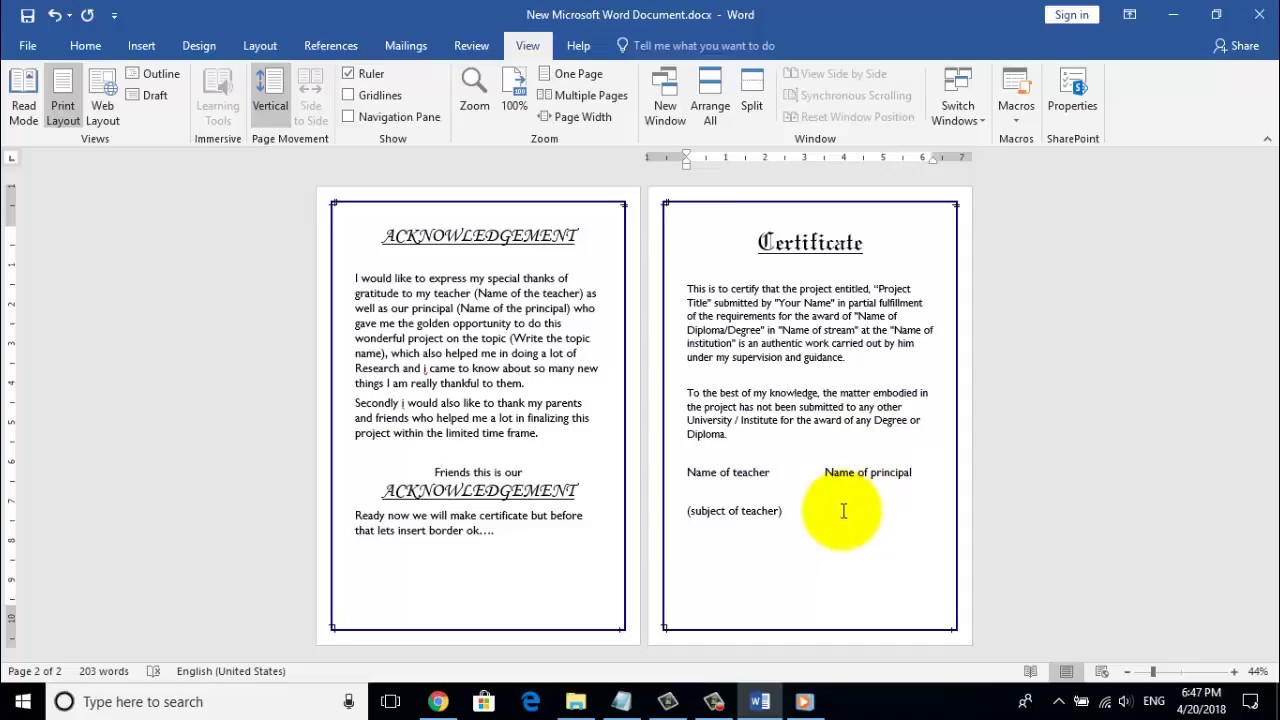Open SharePoint Properties
This screenshot has width=1280, height=720.
tap(1072, 91)
